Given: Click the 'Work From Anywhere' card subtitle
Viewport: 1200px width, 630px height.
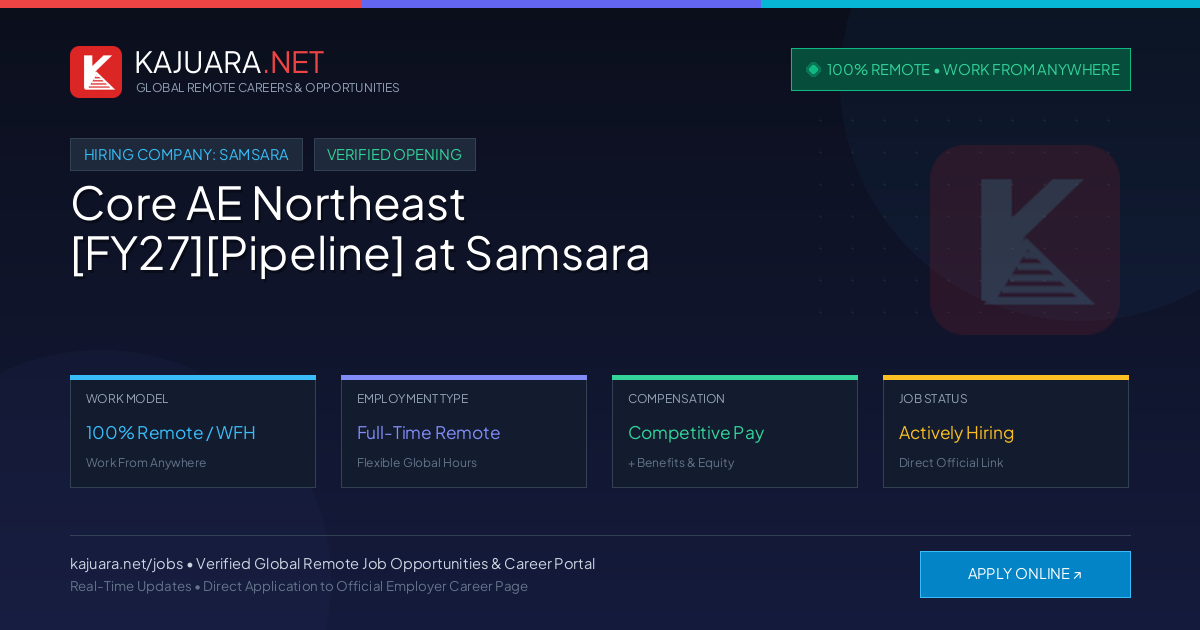Looking at the screenshot, I should point(146,462).
